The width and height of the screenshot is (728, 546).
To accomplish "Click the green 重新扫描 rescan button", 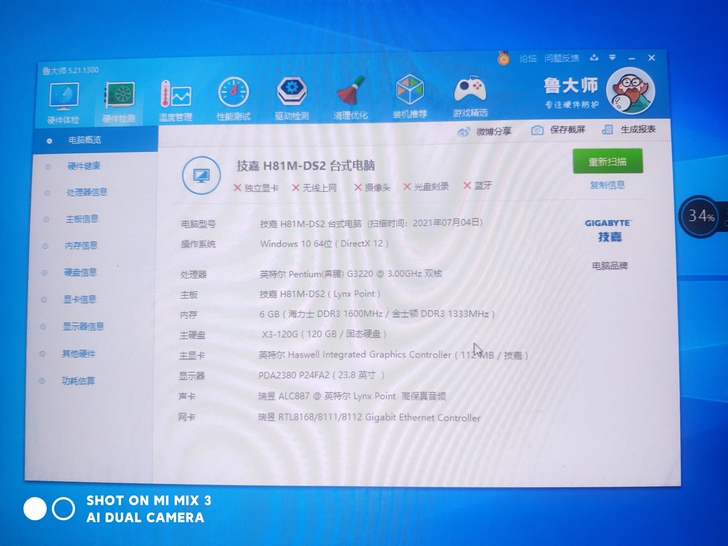I will point(608,161).
